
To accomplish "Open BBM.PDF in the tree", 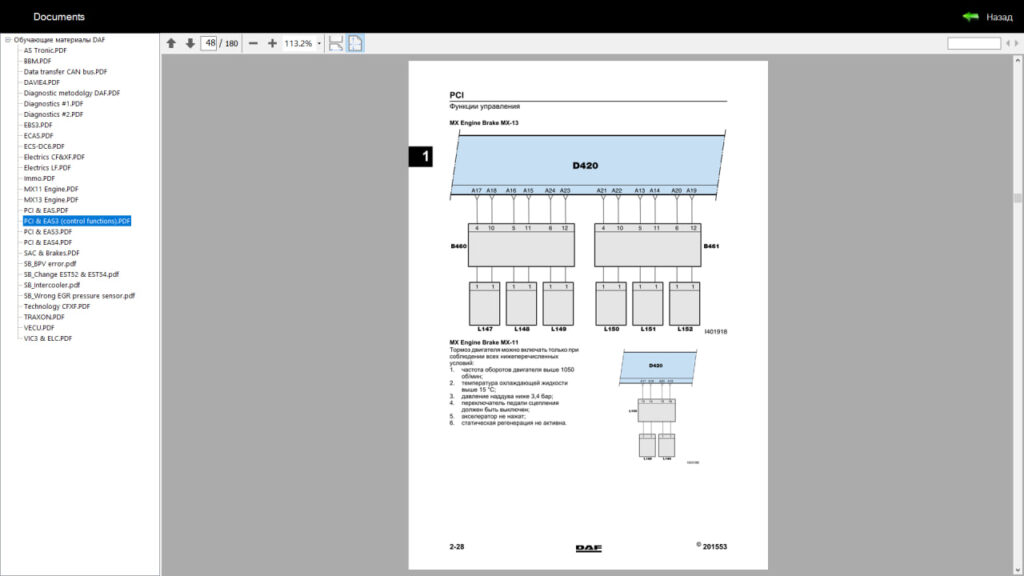I will (37, 61).
